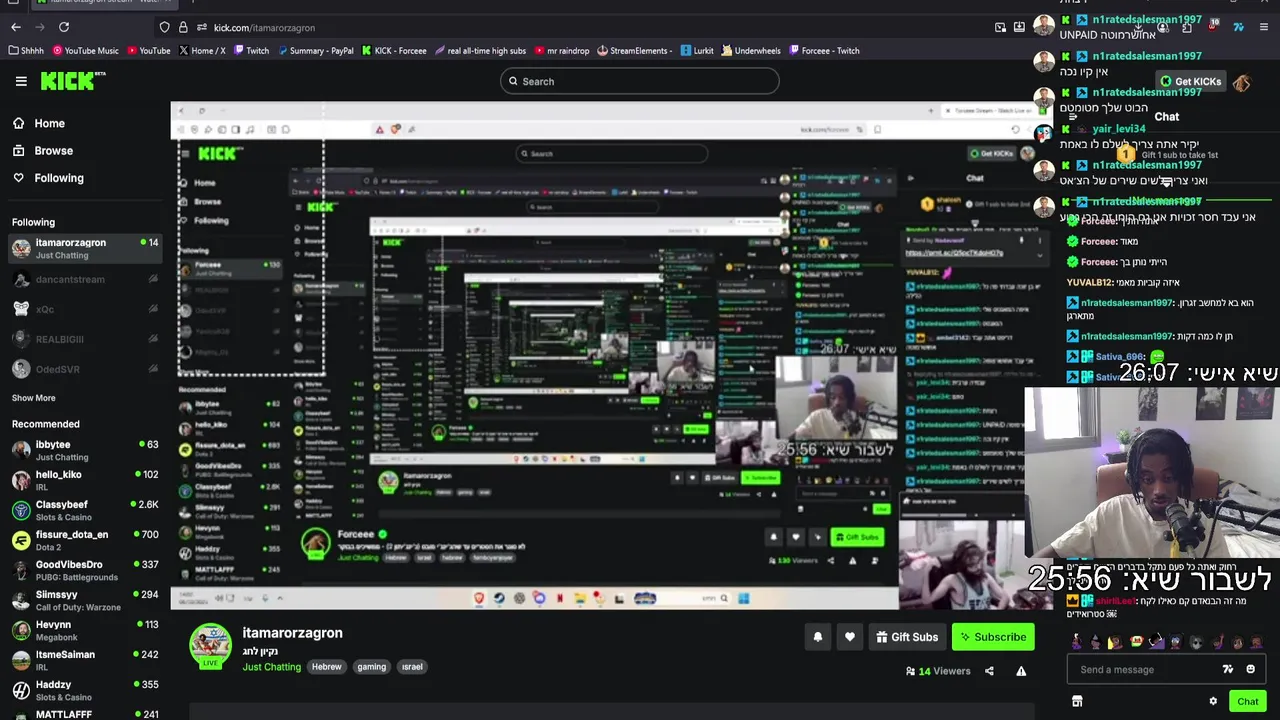The image size is (1280, 720).
Task: Open the chat settings gear icon
Action: click(1213, 702)
